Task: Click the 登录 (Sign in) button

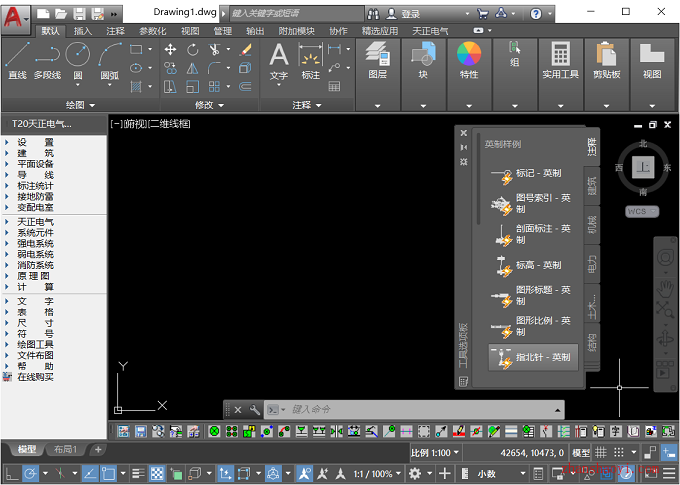Action: point(410,14)
